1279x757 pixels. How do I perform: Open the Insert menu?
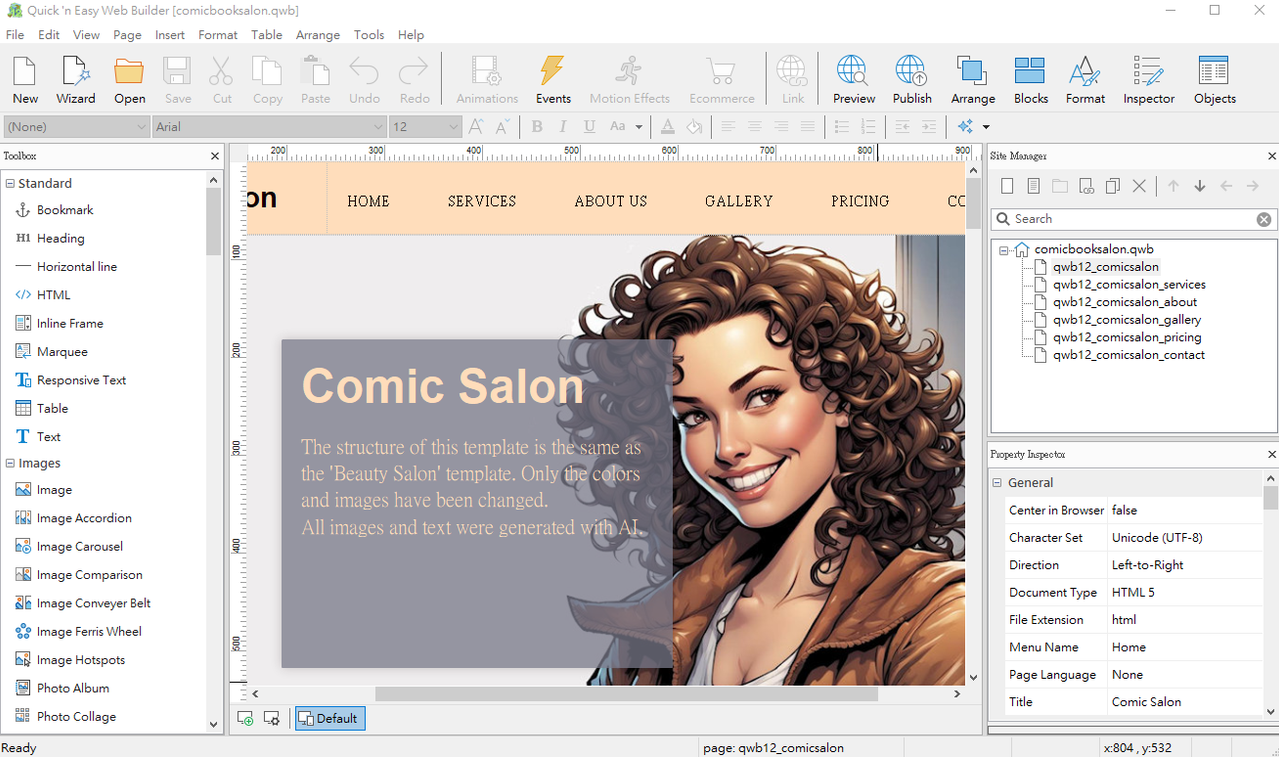(169, 35)
